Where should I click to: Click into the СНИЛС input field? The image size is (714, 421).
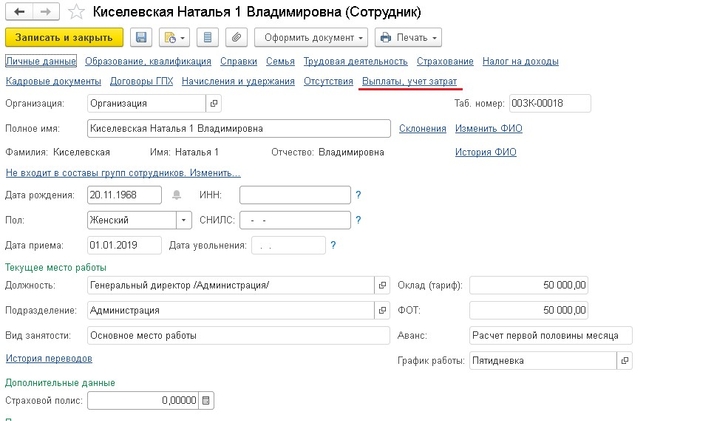tap(295, 220)
